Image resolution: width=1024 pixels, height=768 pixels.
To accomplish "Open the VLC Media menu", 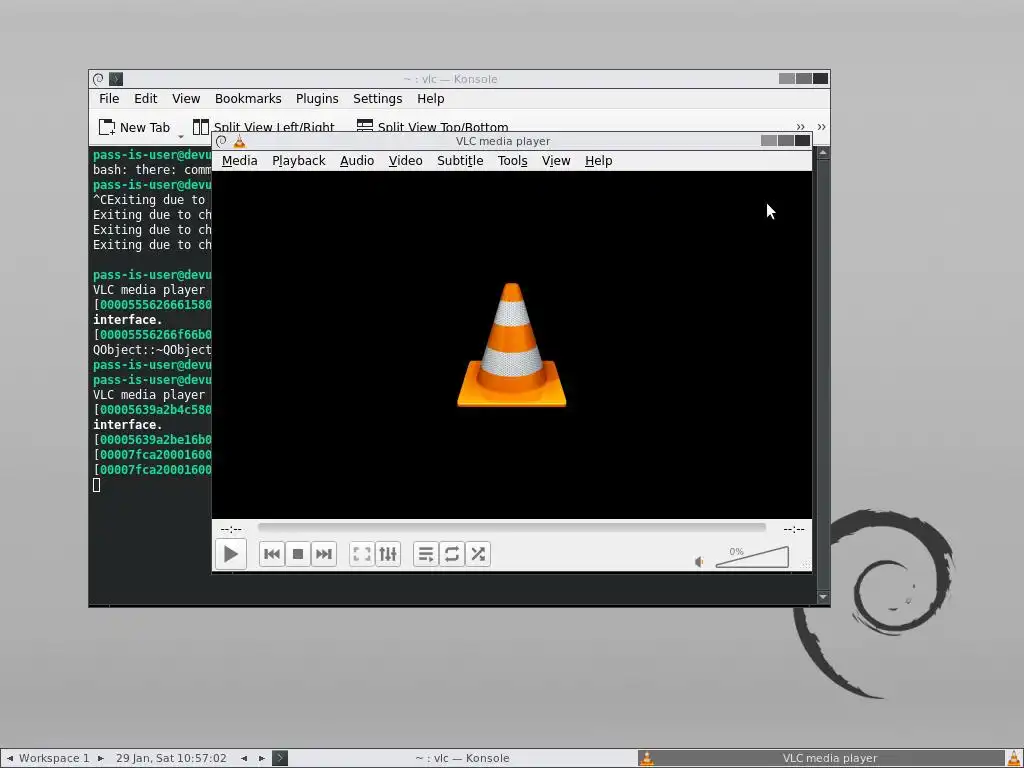I will click(239, 161).
